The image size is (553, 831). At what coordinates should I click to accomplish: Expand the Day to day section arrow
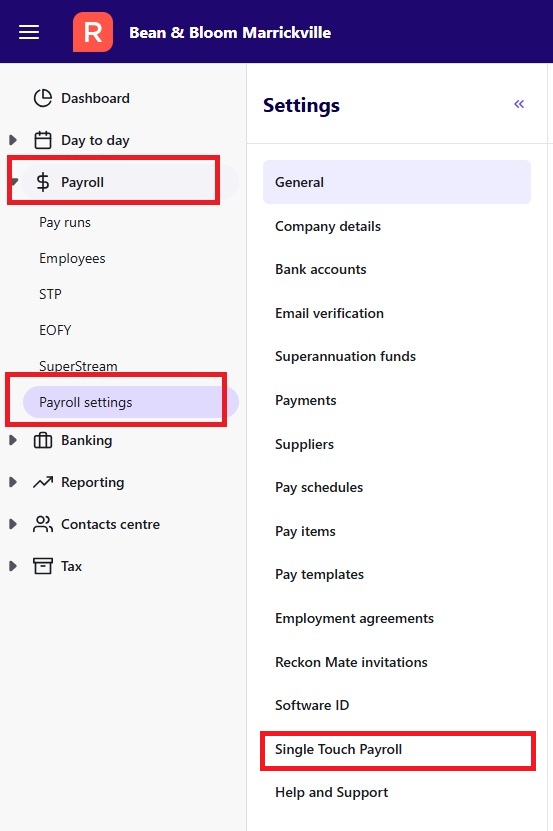pyautogui.click(x=13, y=140)
